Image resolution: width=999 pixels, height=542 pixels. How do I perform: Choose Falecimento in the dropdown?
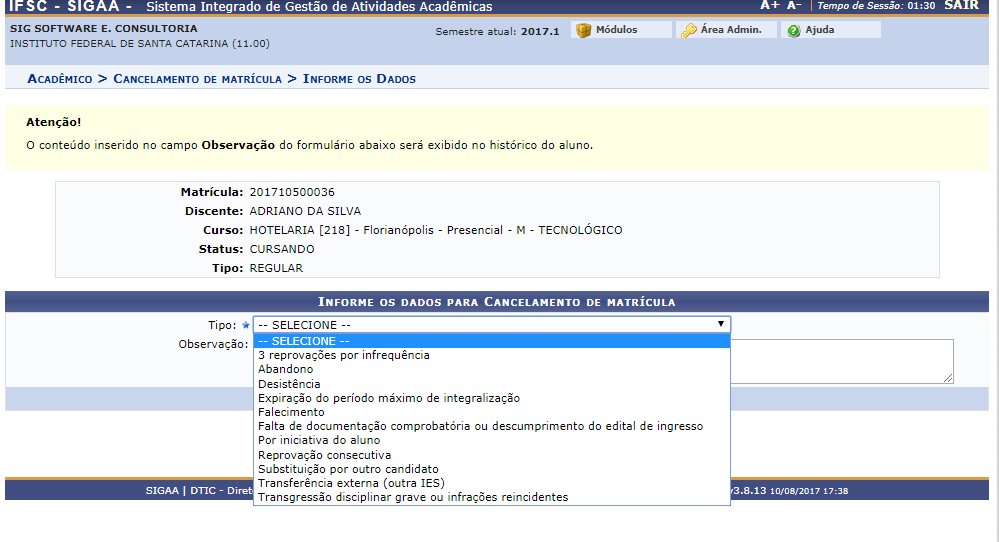[291, 412]
